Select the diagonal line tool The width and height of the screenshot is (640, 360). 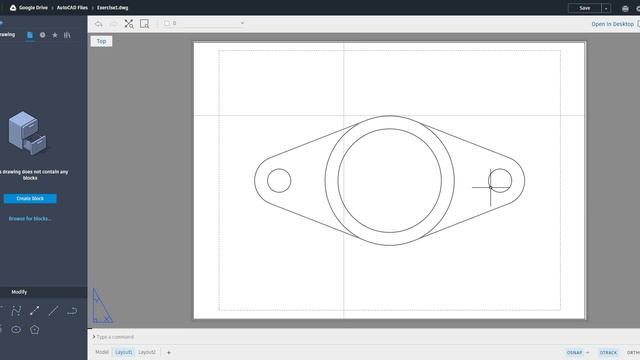click(53, 311)
